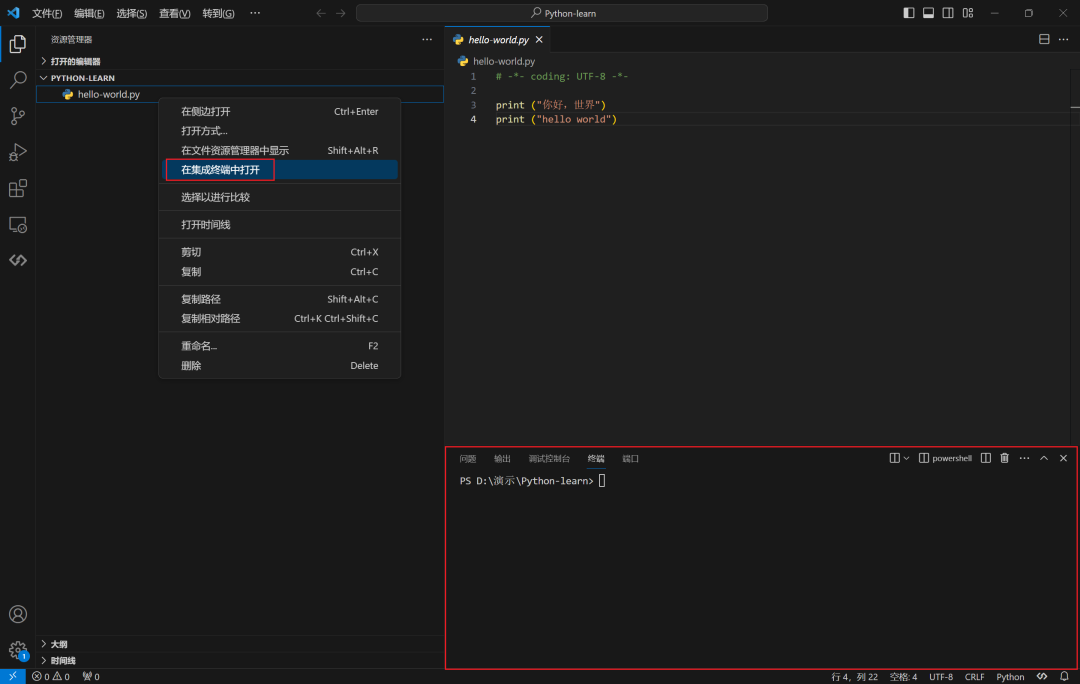Open the File menu
The width and height of the screenshot is (1080, 684).
click(47, 13)
